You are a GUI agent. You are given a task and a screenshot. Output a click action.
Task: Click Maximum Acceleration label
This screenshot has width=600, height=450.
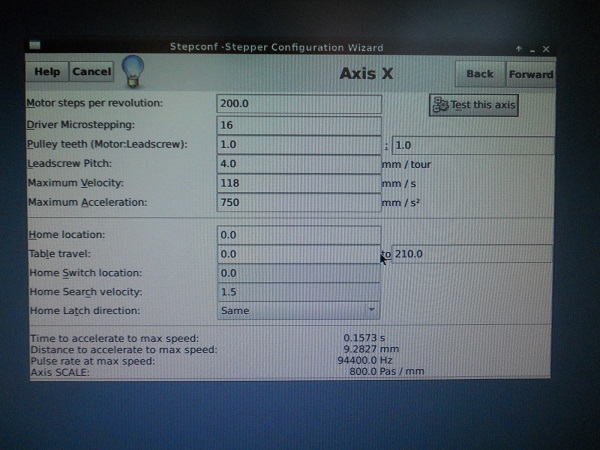pos(88,202)
